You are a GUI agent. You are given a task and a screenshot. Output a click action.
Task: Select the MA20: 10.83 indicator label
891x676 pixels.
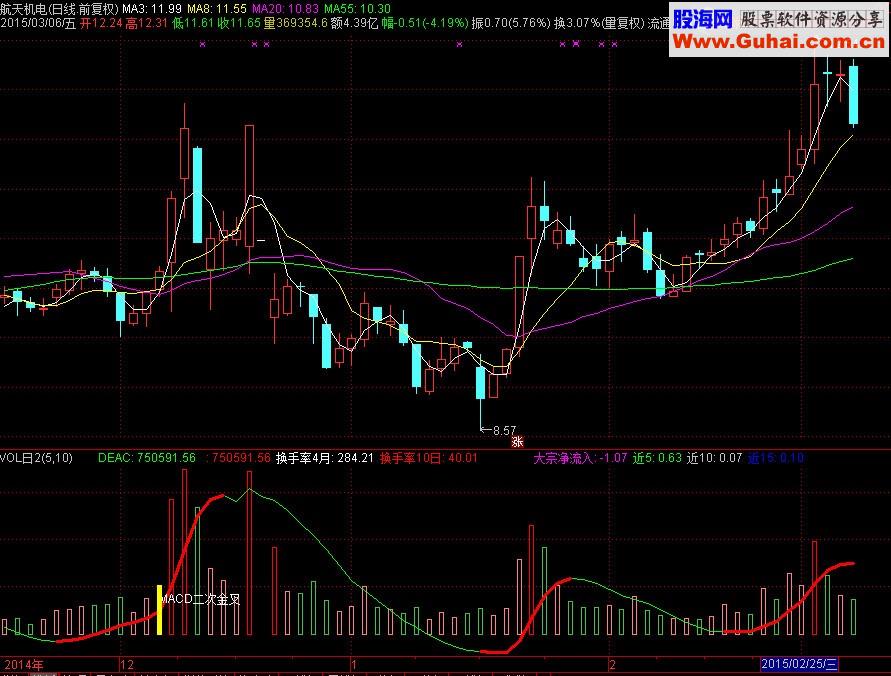pos(285,9)
